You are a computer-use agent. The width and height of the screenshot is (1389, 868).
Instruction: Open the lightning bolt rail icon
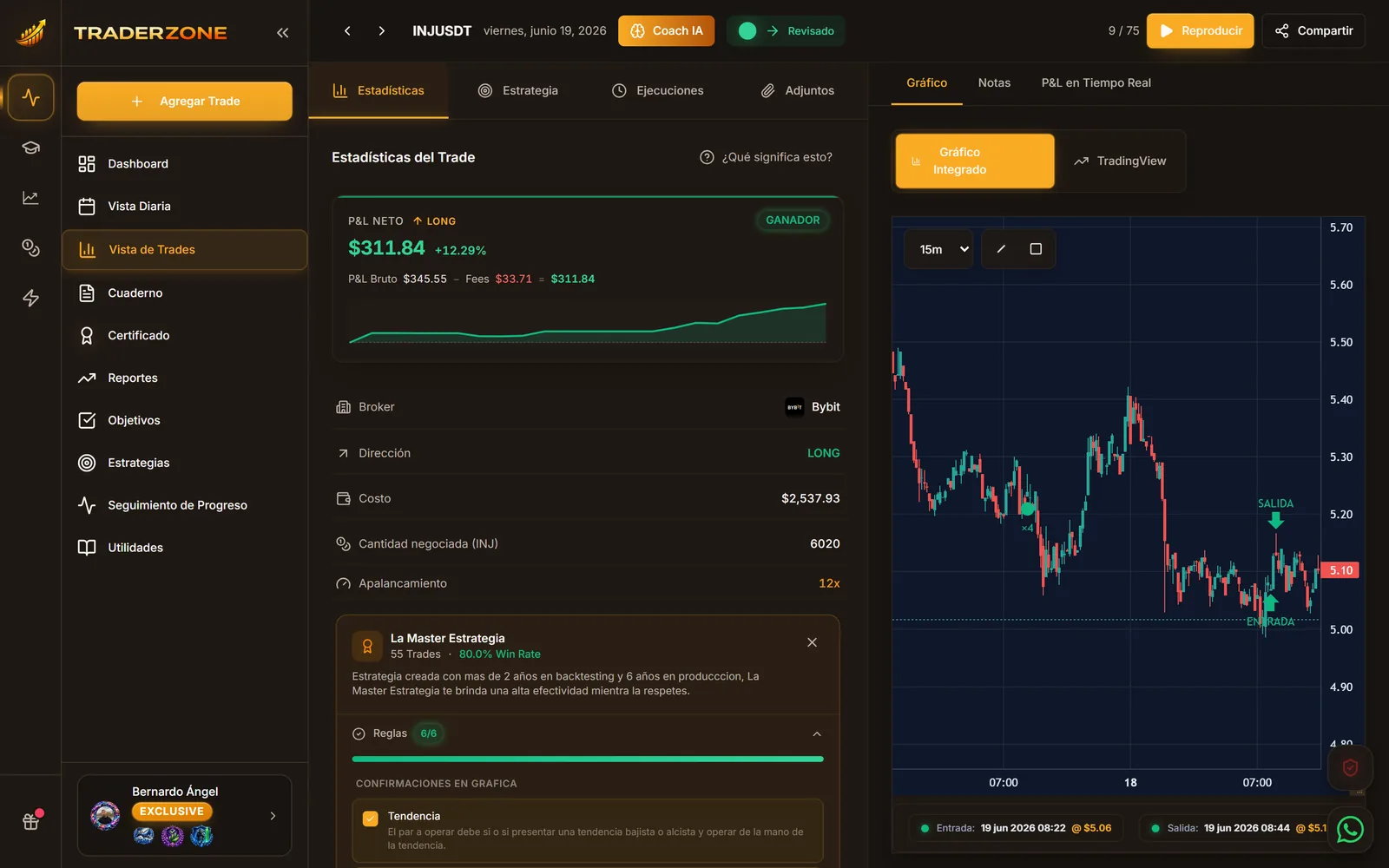pyautogui.click(x=30, y=299)
